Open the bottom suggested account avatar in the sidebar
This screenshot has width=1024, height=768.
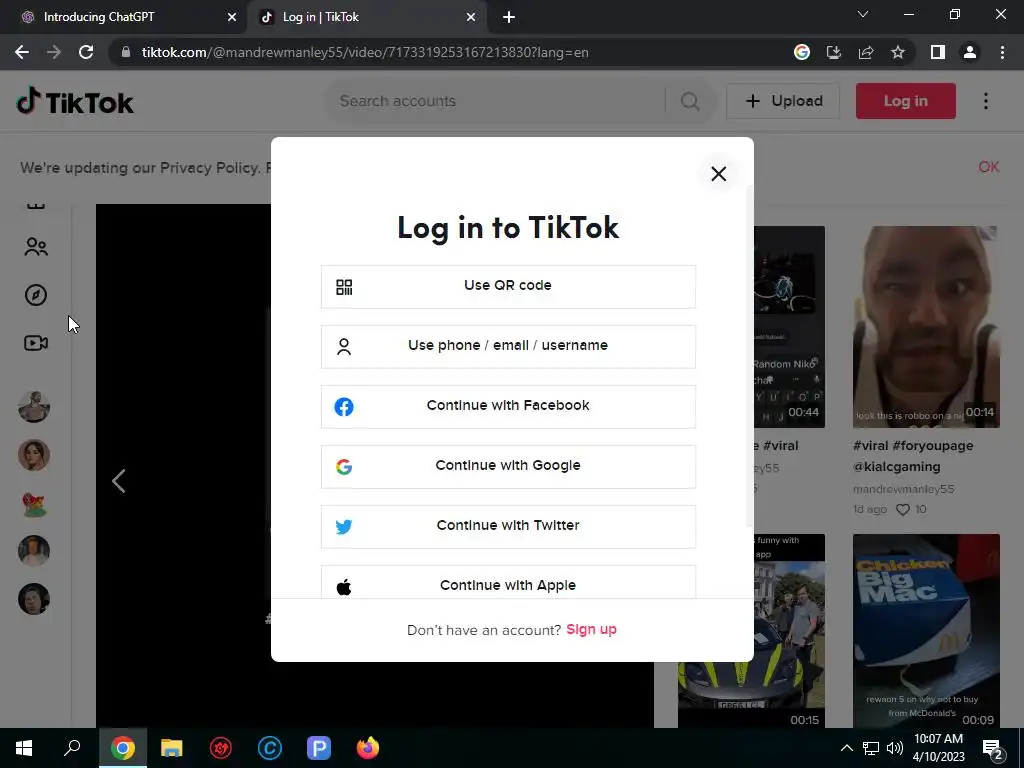[x=34, y=599]
